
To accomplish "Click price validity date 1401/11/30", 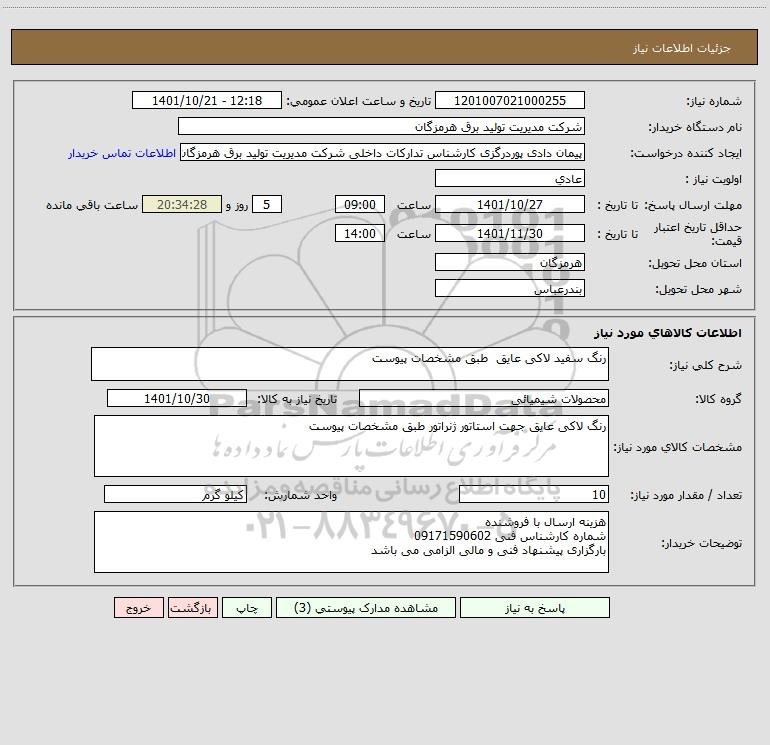I will click(x=510, y=233).
